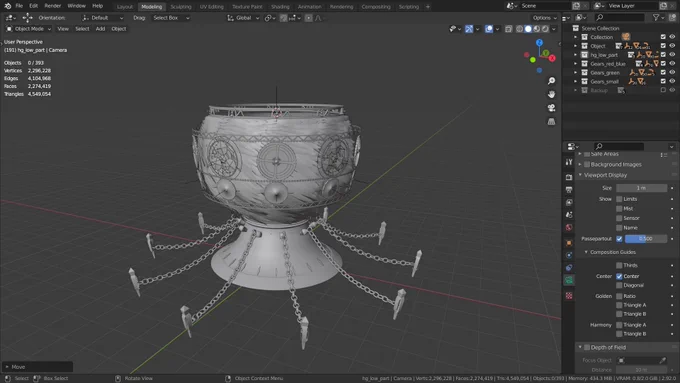680x383 pixels.
Task: Disable the Passepartout checkbox
Action: click(x=619, y=239)
